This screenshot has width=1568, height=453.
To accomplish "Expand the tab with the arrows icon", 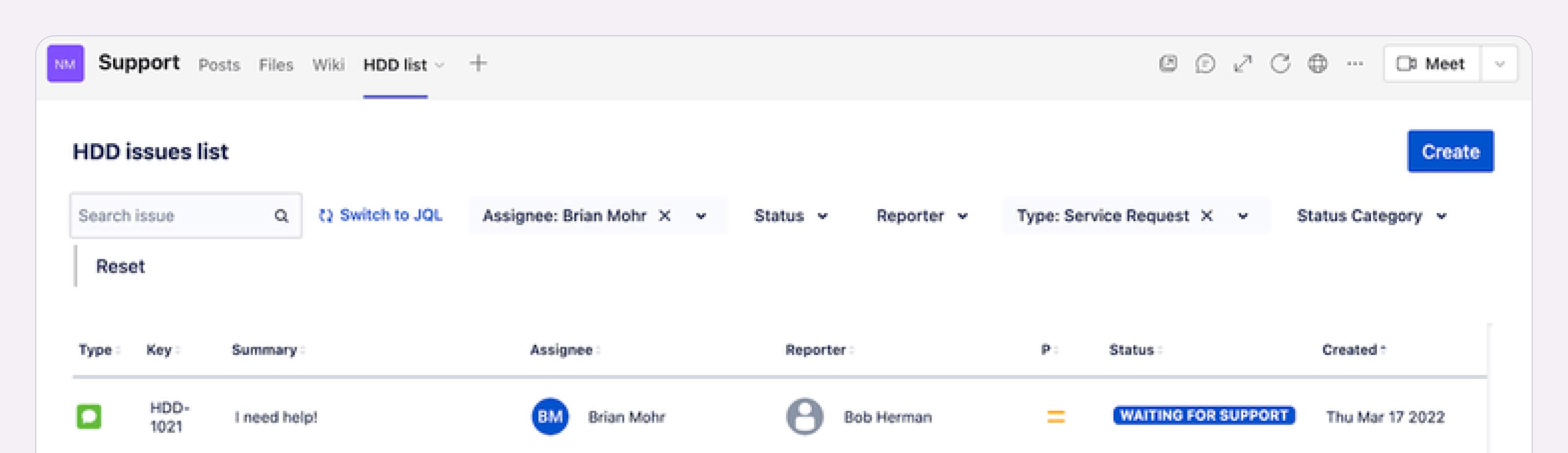I will [x=1242, y=63].
